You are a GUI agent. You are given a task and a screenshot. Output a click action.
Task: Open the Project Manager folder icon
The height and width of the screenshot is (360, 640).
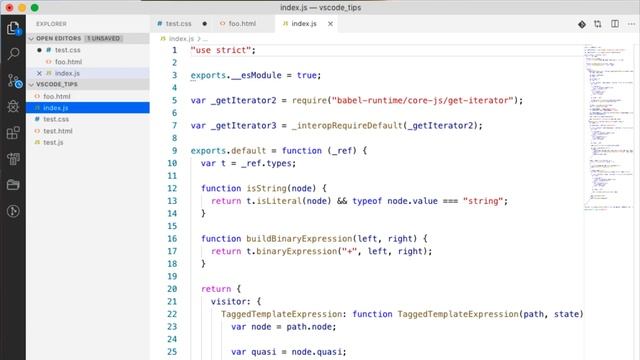tap(13, 185)
